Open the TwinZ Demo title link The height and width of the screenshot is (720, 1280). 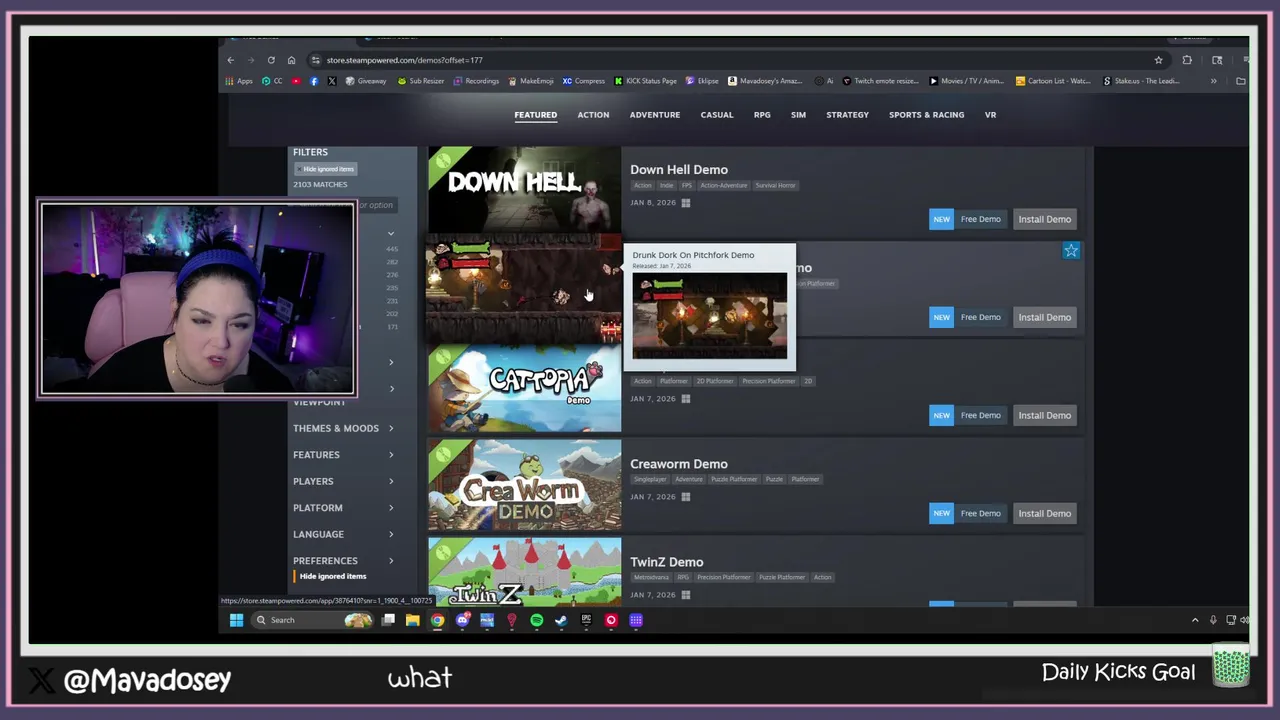click(667, 562)
